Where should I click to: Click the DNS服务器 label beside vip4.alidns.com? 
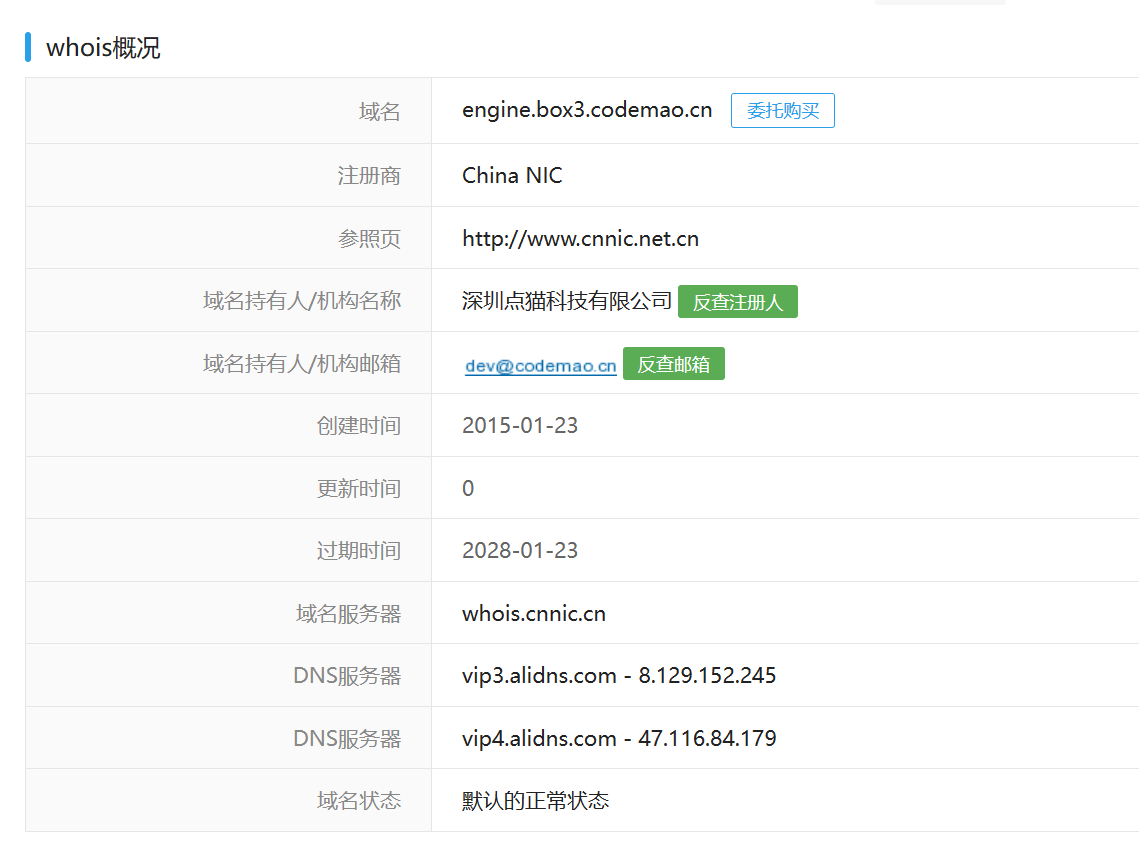(347, 739)
